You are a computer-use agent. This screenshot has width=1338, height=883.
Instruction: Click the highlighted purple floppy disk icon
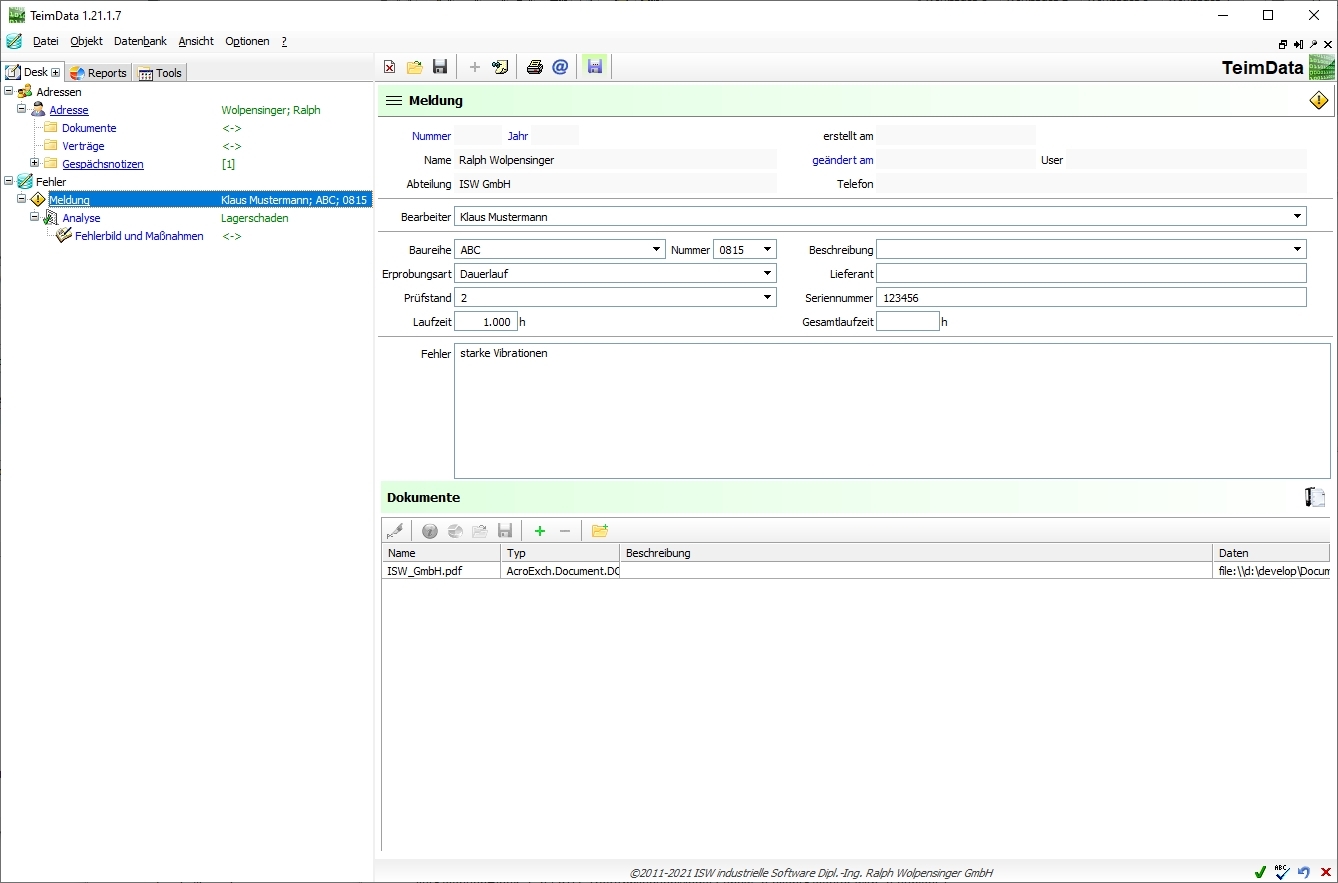tap(595, 67)
